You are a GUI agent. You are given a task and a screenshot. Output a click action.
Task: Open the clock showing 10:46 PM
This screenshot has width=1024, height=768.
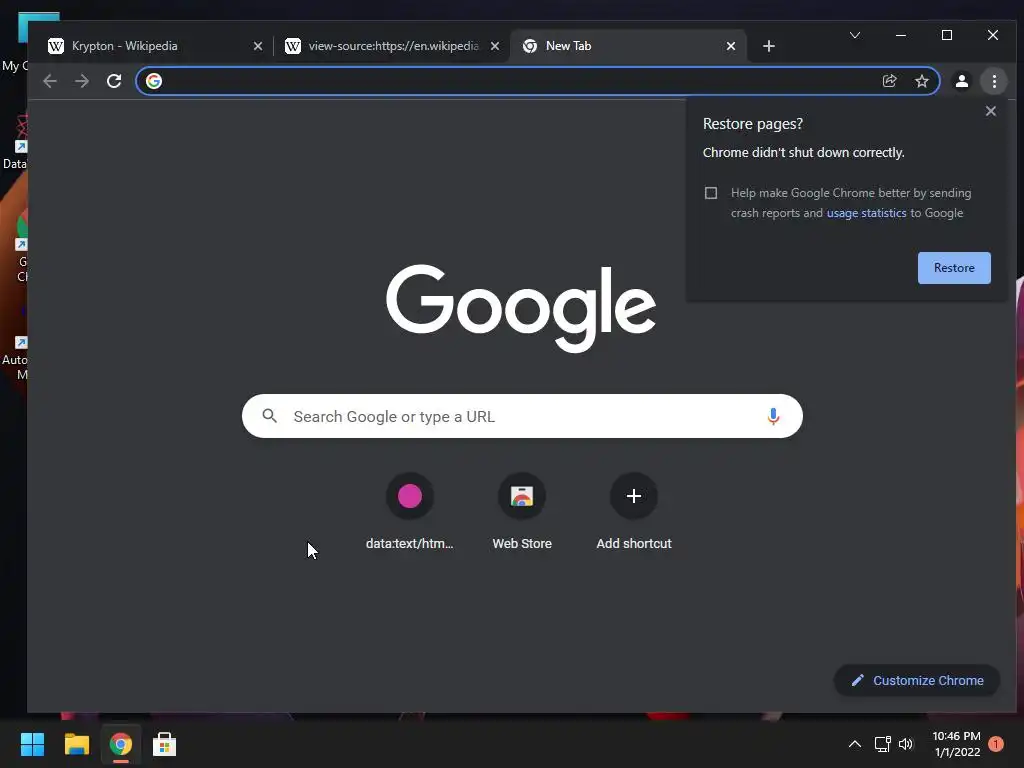[x=957, y=744]
